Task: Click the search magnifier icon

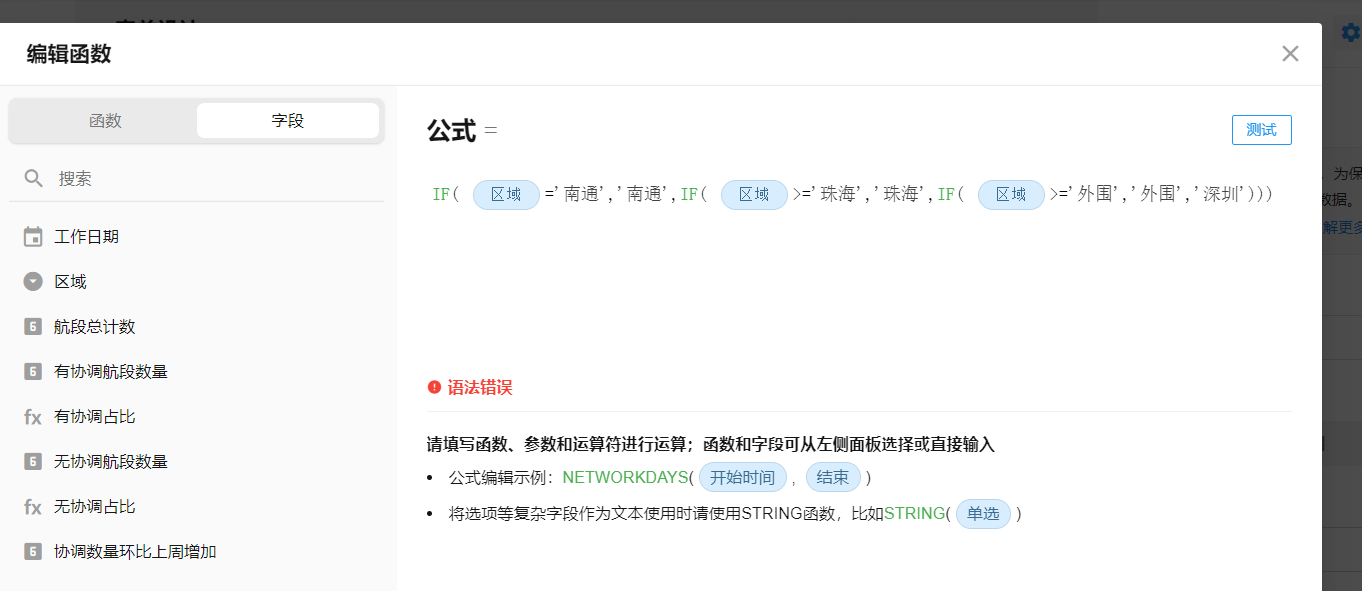Action: pyautogui.click(x=33, y=177)
